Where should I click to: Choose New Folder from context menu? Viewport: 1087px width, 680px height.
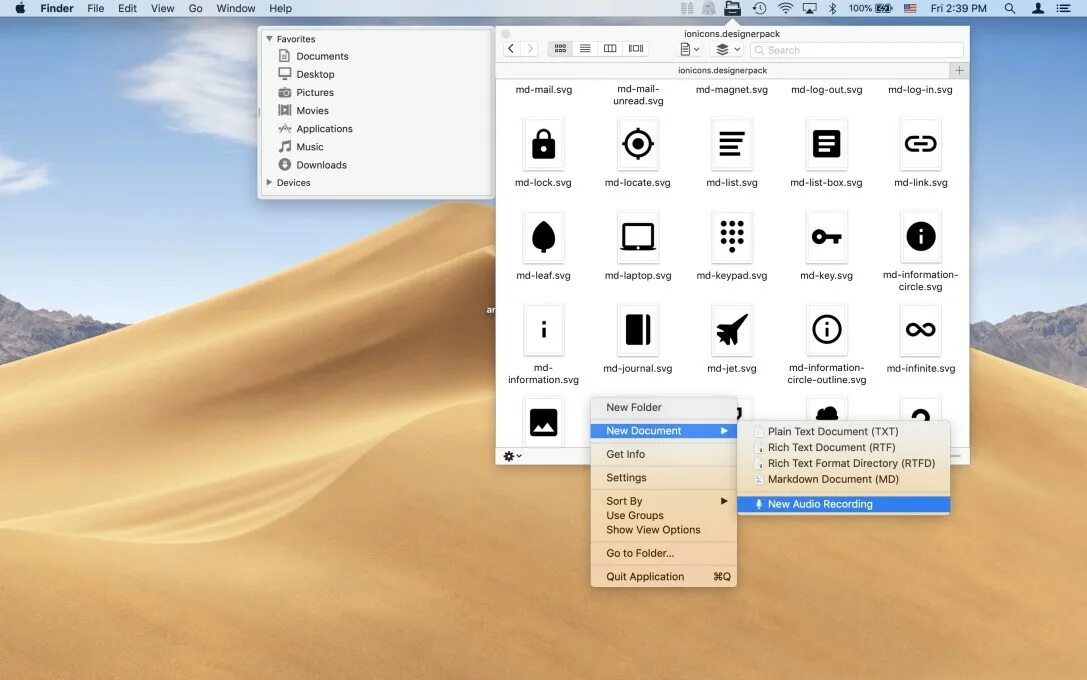click(663, 408)
